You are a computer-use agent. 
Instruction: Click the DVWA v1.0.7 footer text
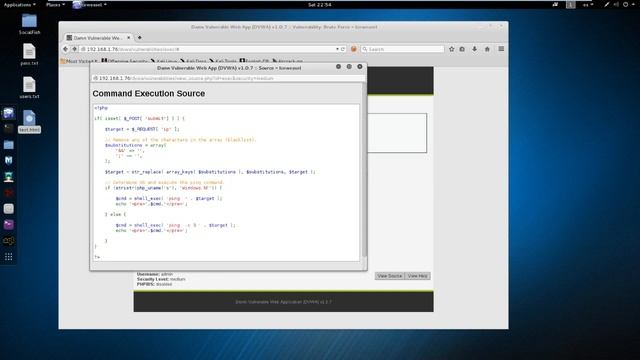283,302
